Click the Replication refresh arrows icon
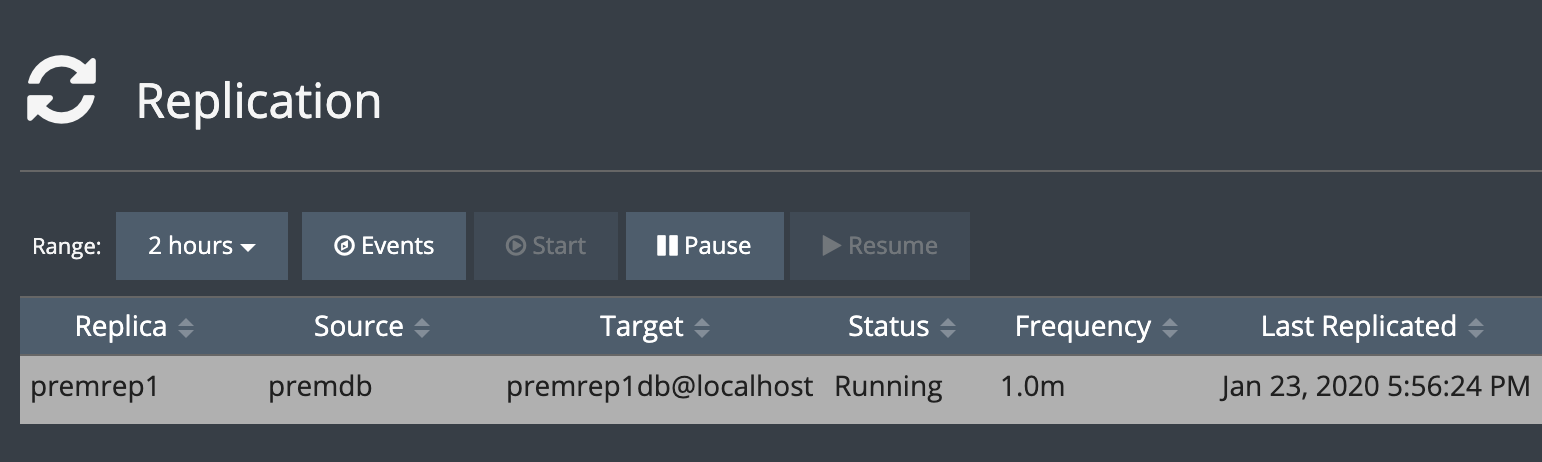The image size is (1542, 462). pyautogui.click(x=61, y=90)
